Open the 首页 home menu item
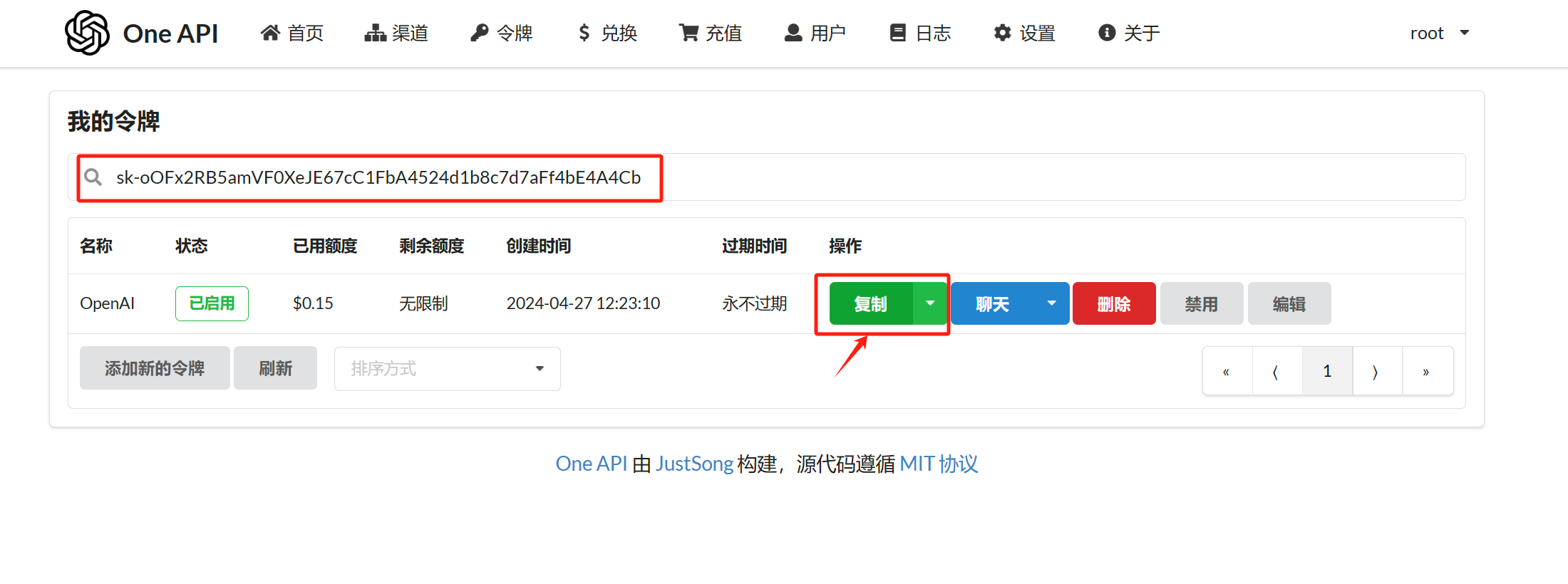This screenshot has height=584, width=1568. click(x=292, y=33)
